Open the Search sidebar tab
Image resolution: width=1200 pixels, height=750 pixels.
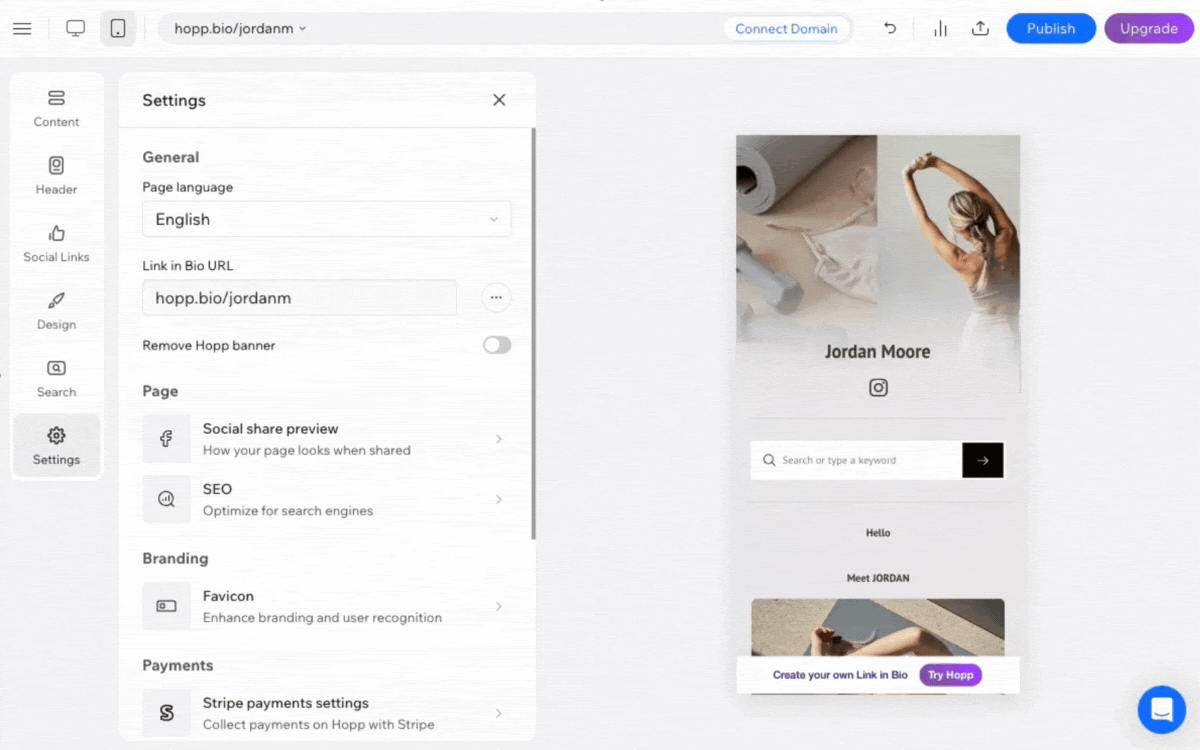(56, 379)
